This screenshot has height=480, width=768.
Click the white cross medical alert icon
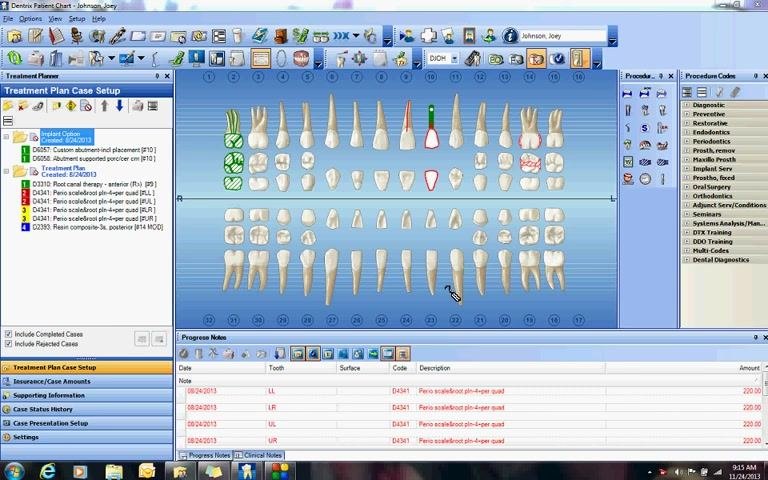(x=428, y=36)
